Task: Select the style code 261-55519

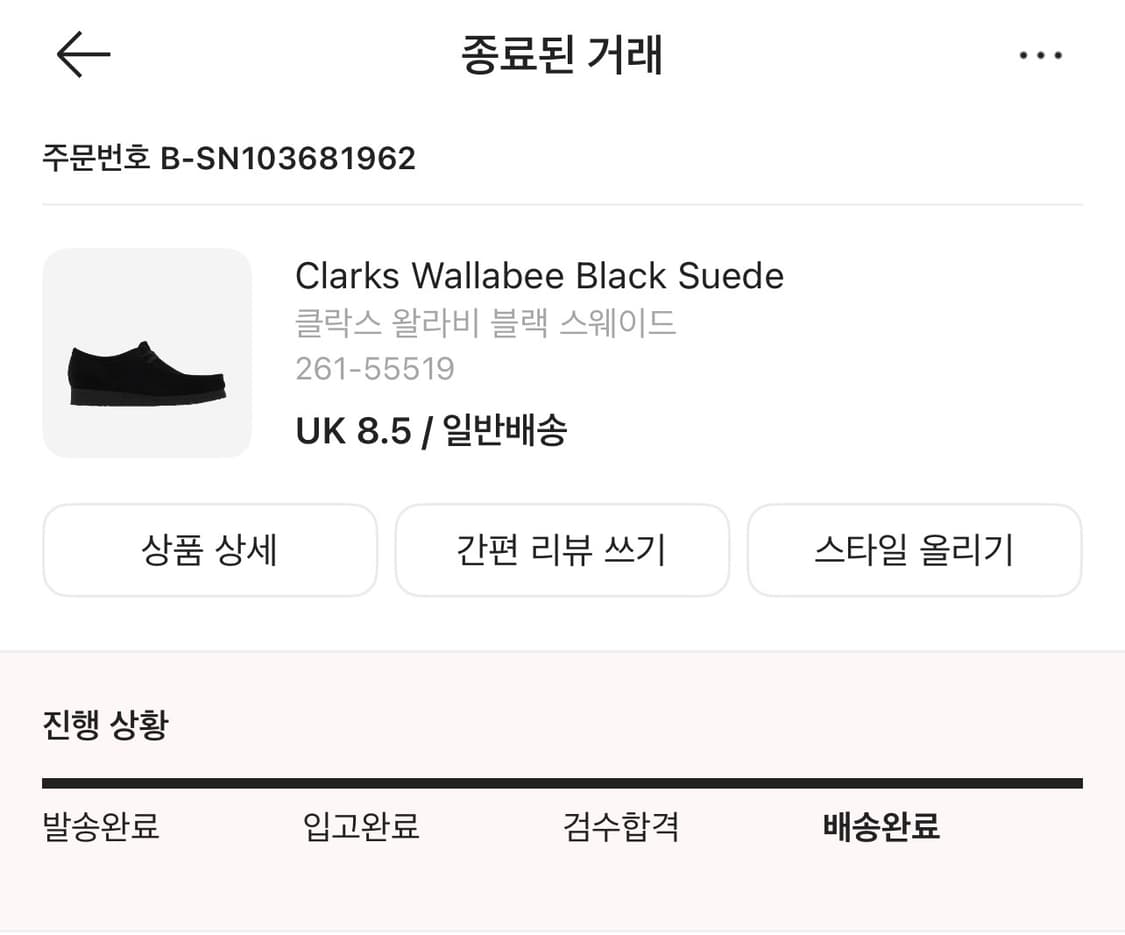Action: pos(374,369)
